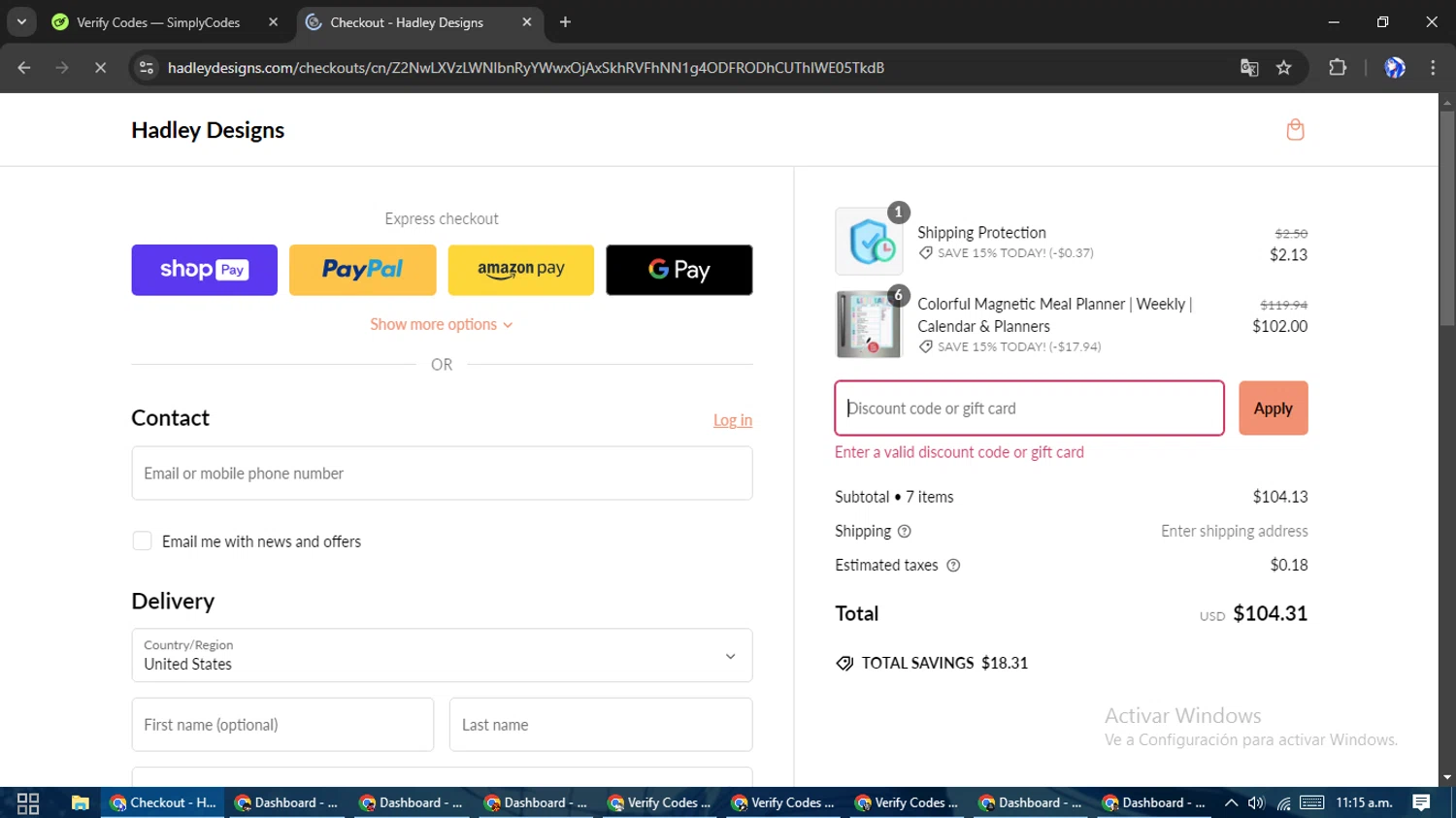
Task: Open the notification center icon
Action: coord(1421,802)
